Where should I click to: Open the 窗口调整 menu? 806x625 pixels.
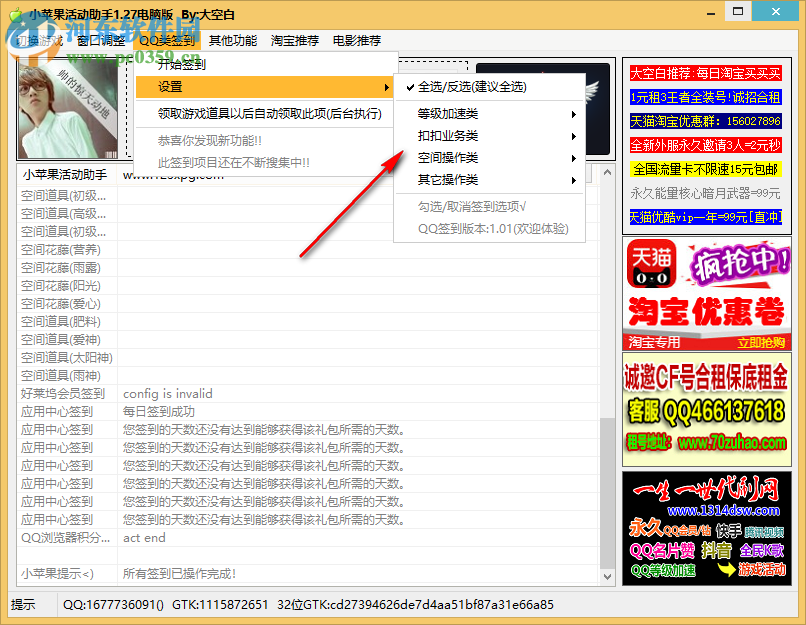101,41
